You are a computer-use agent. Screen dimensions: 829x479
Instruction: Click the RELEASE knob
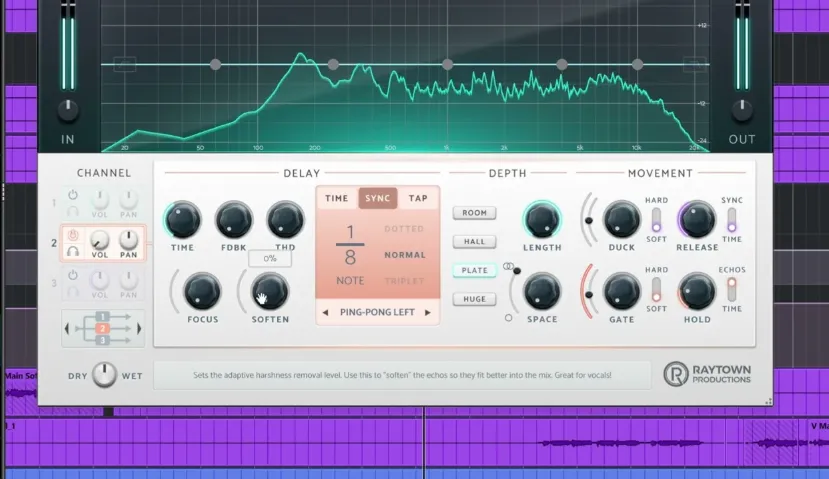pos(697,219)
